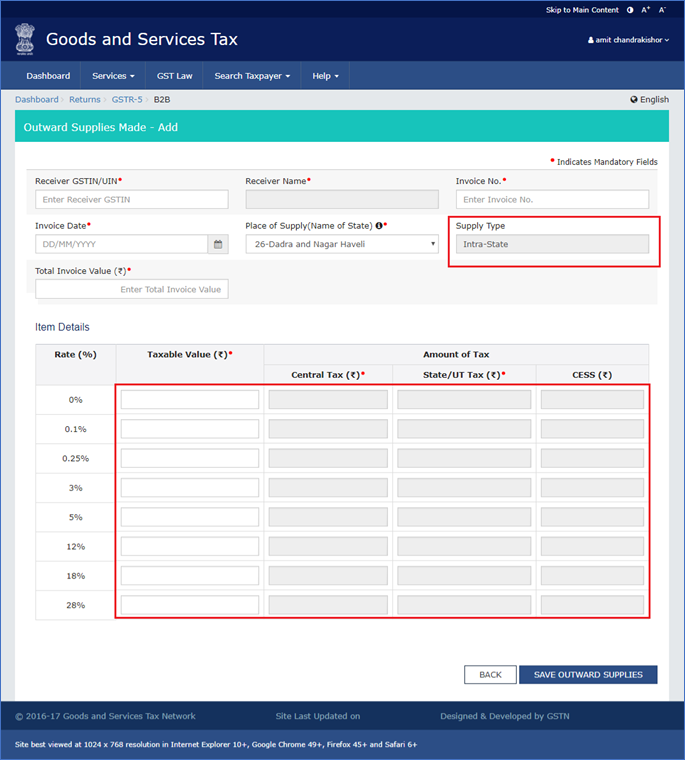Viewport: 685px width, 760px height.
Task: Click Taxable Value field for 3% rate
Action: 190,488
